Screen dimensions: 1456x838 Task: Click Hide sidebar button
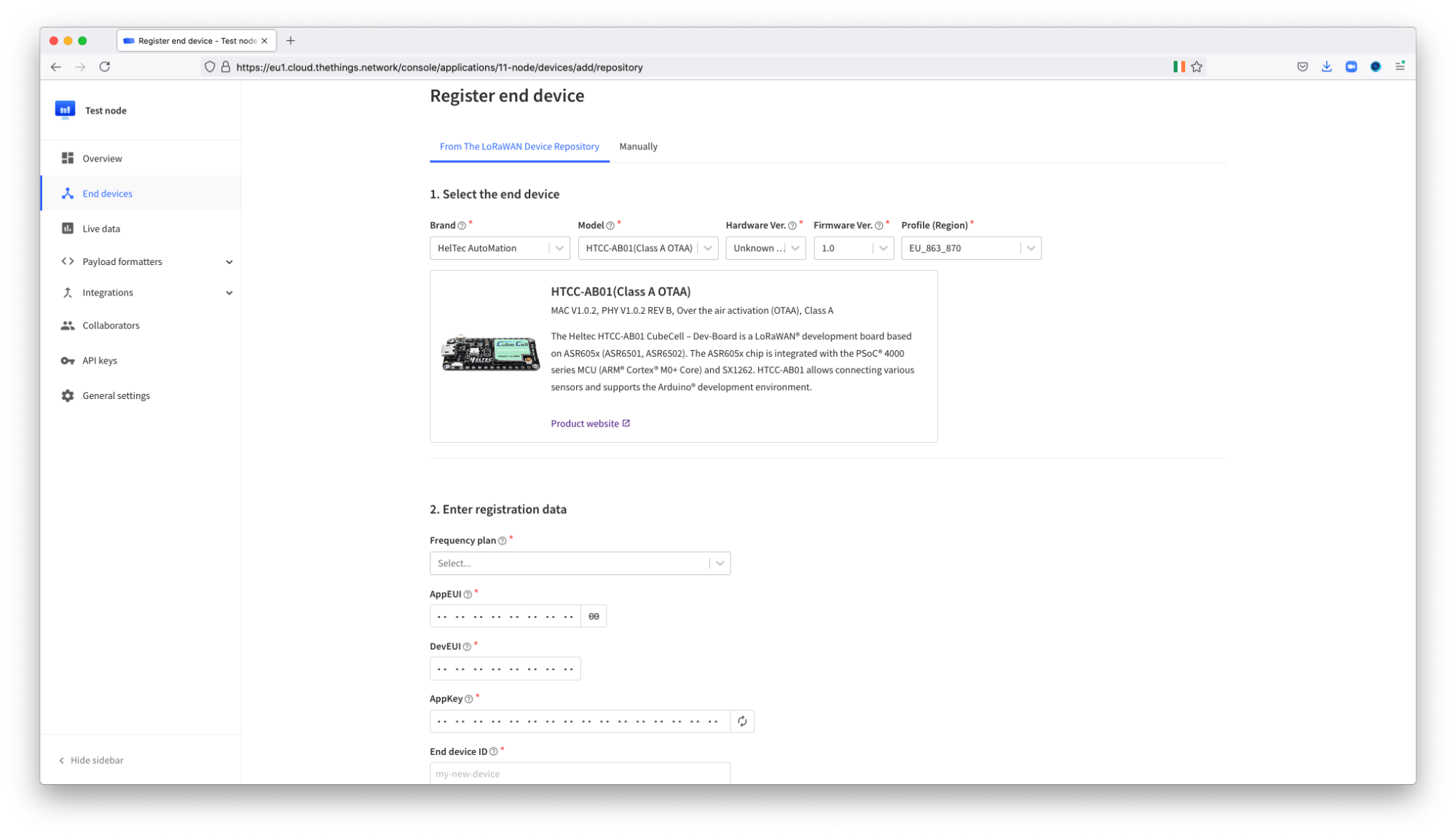click(91, 760)
